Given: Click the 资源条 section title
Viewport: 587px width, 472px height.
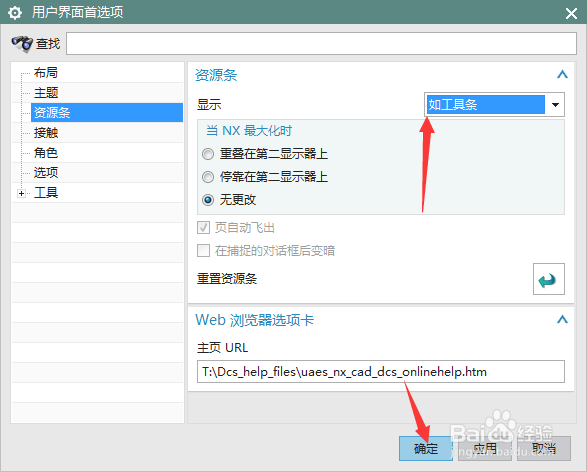Looking at the screenshot, I should click(x=216, y=75).
